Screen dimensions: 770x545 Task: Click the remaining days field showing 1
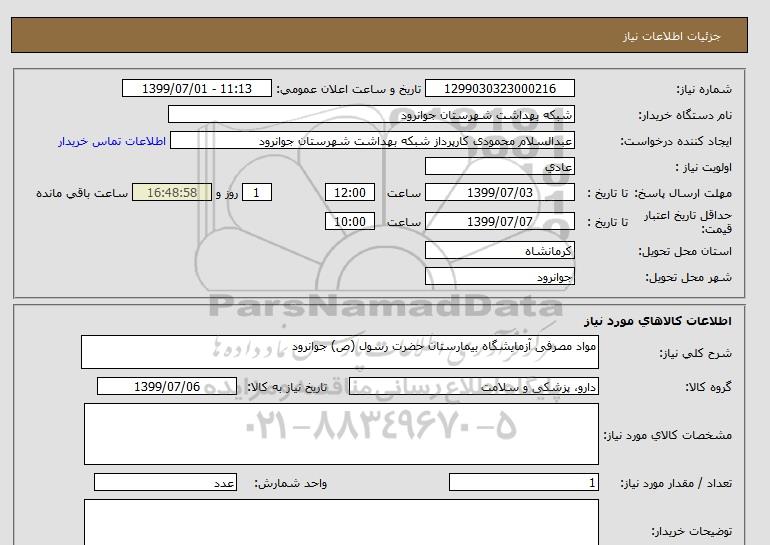click(257, 193)
